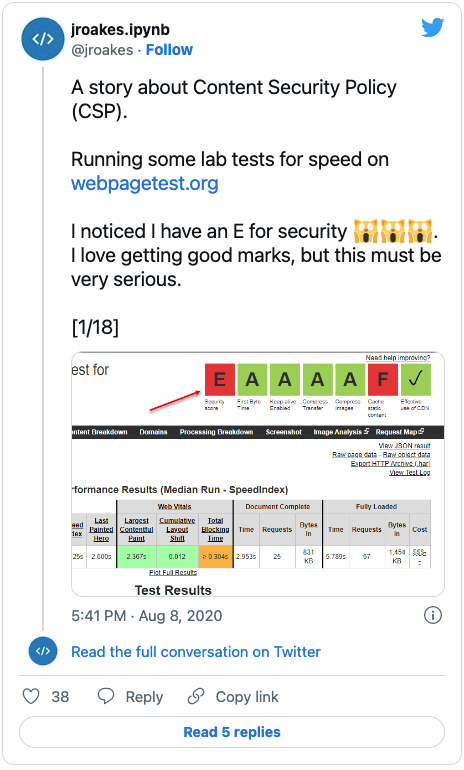Open the 5:41 PM Aug 8, 2020 timestamp
The image size is (464, 770).
(x=147, y=615)
